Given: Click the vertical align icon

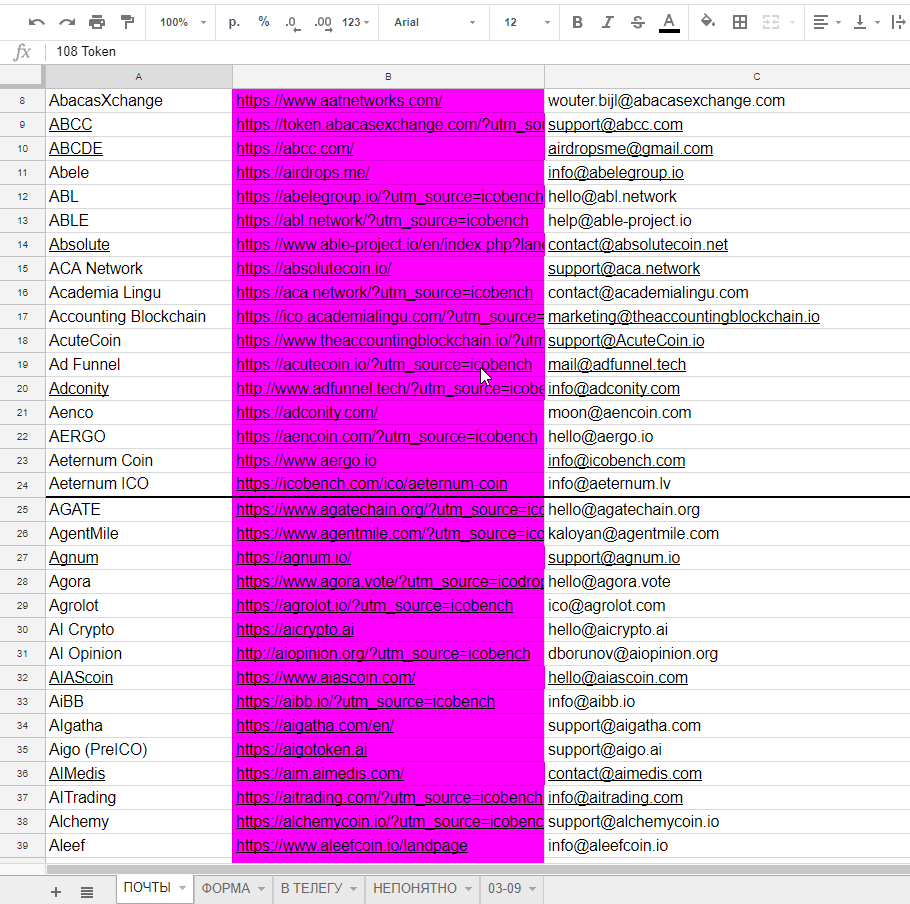Looking at the screenshot, I should pos(860,22).
